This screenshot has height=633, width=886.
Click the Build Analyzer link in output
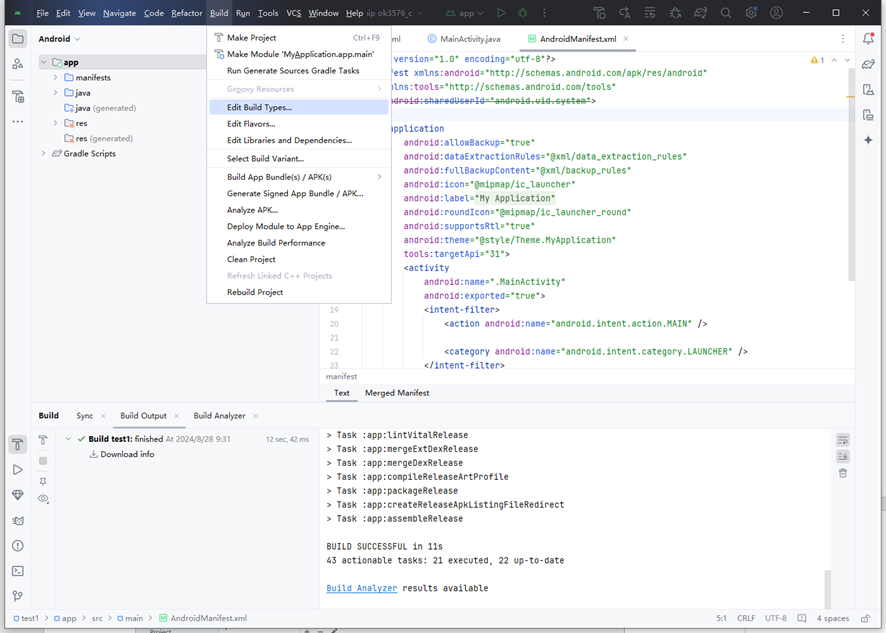click(x=362, y=588)
